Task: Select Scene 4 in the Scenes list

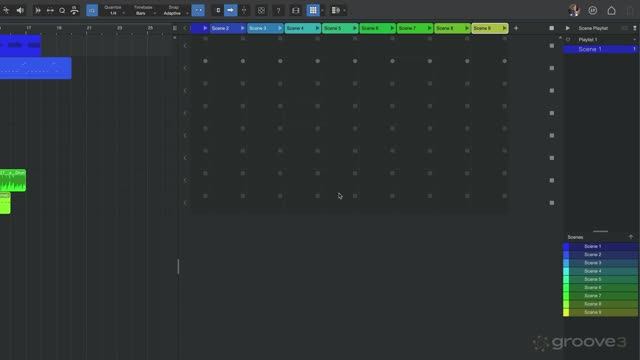Action: coord(600,271)
